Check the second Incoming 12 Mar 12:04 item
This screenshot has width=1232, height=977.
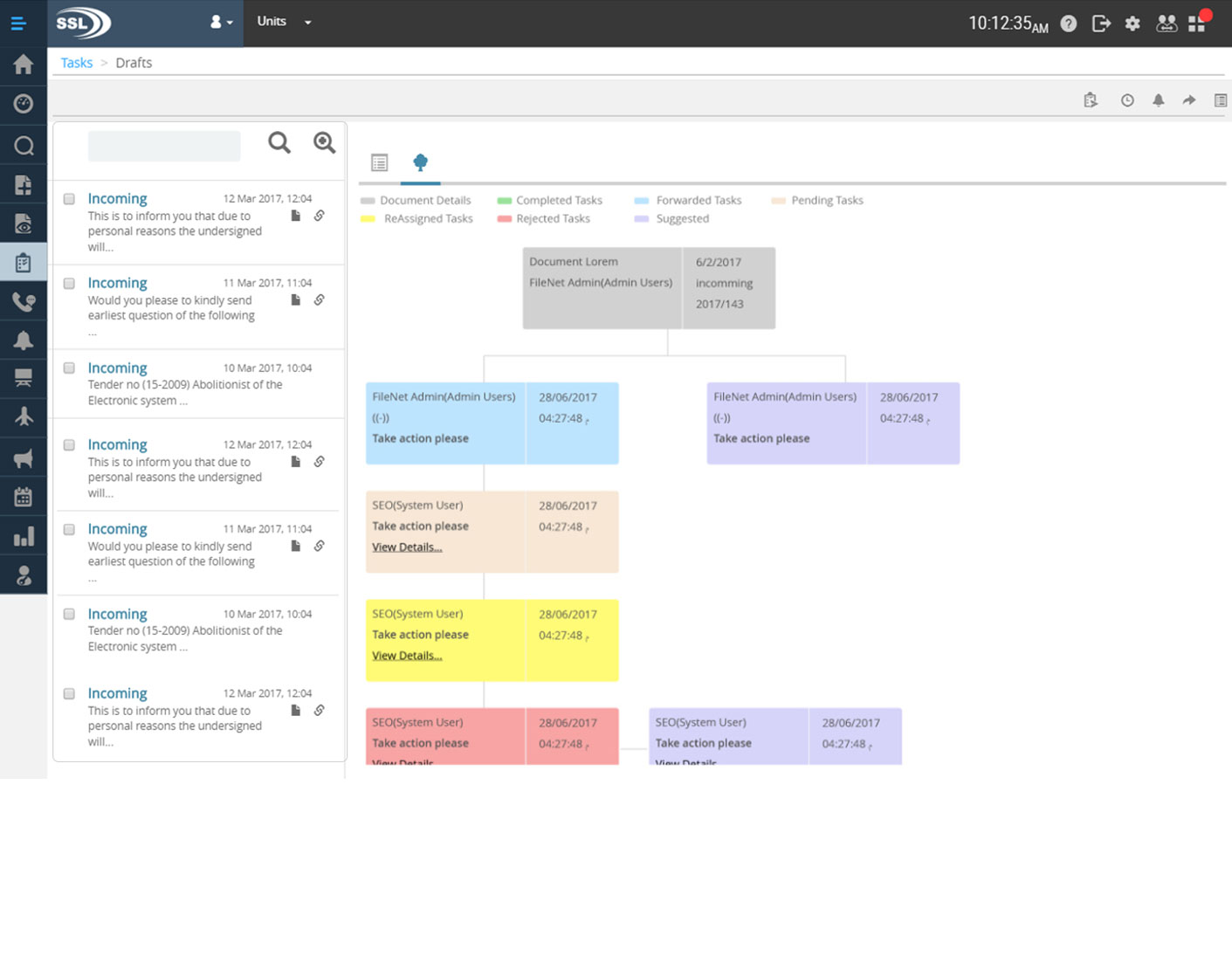pos(69,445)
